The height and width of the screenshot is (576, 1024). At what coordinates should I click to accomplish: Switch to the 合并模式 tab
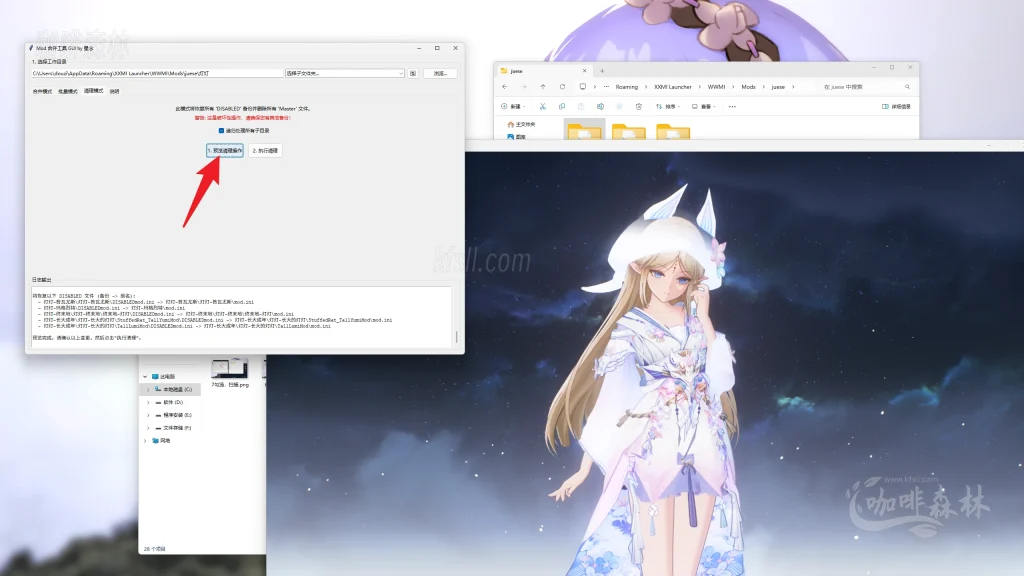point(41,91)
